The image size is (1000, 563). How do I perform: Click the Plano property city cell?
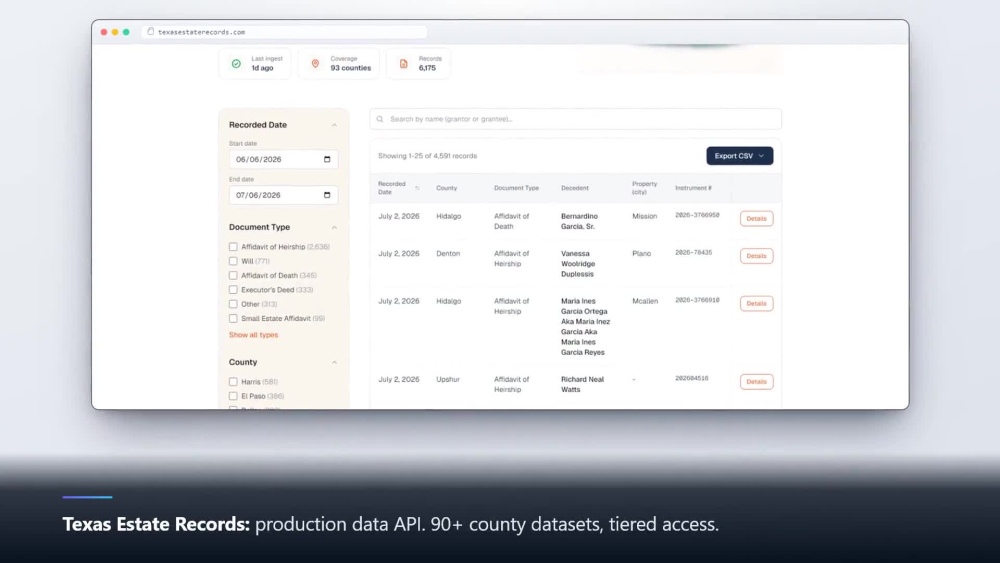(x=642, y=254)
